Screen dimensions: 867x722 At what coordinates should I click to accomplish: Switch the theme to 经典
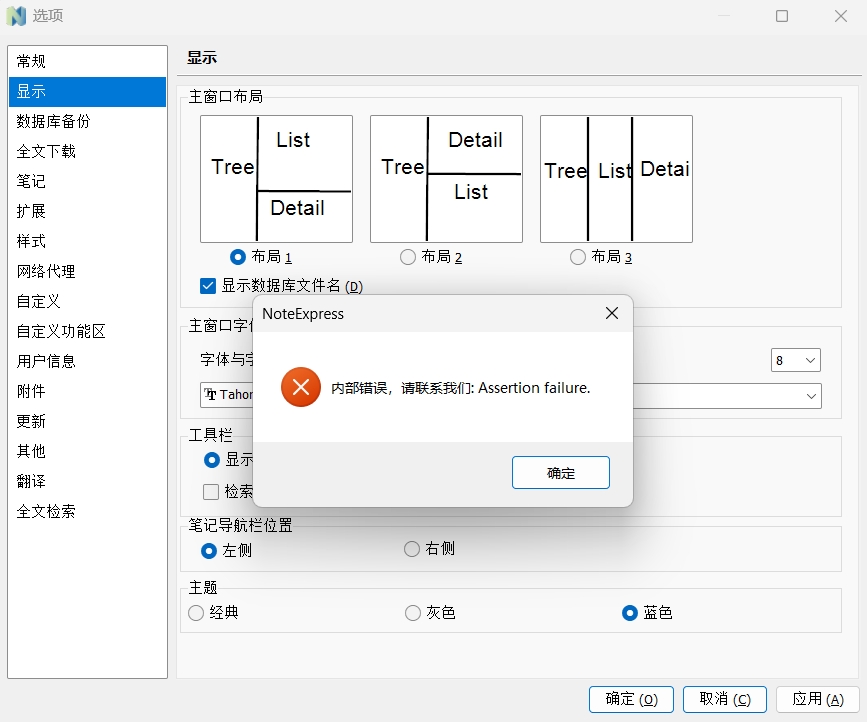195,613
